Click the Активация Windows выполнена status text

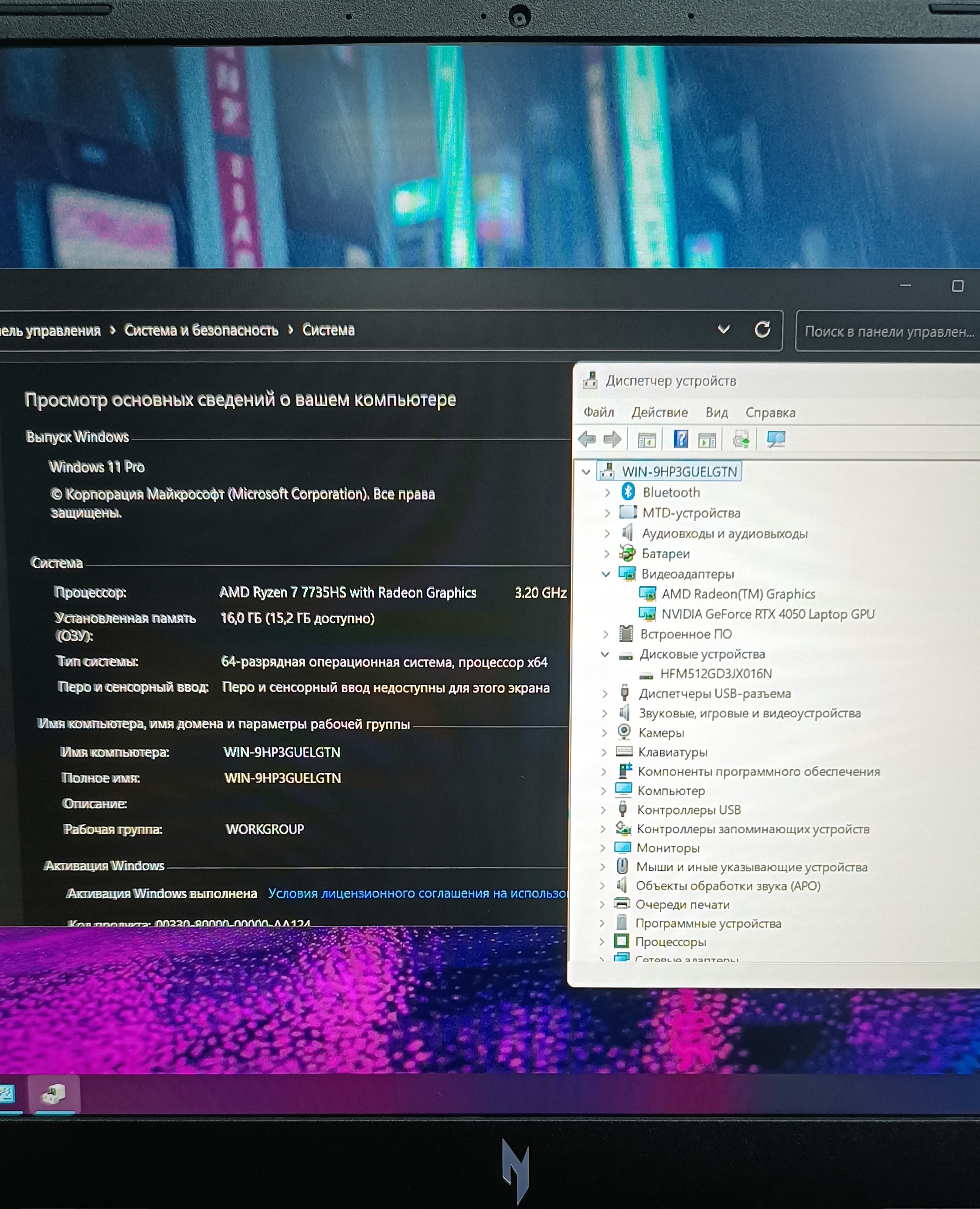click(x=161, y=893)
